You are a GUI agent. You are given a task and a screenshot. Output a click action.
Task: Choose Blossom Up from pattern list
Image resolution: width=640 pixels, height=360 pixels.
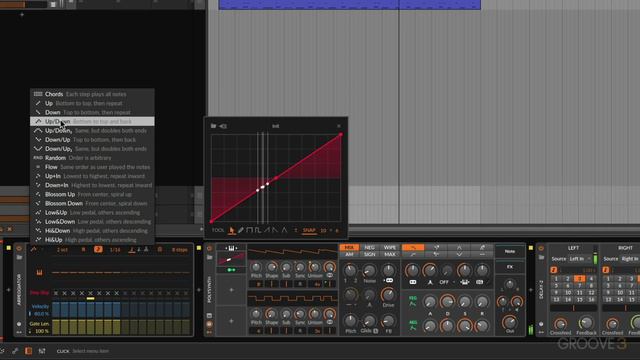92,194
